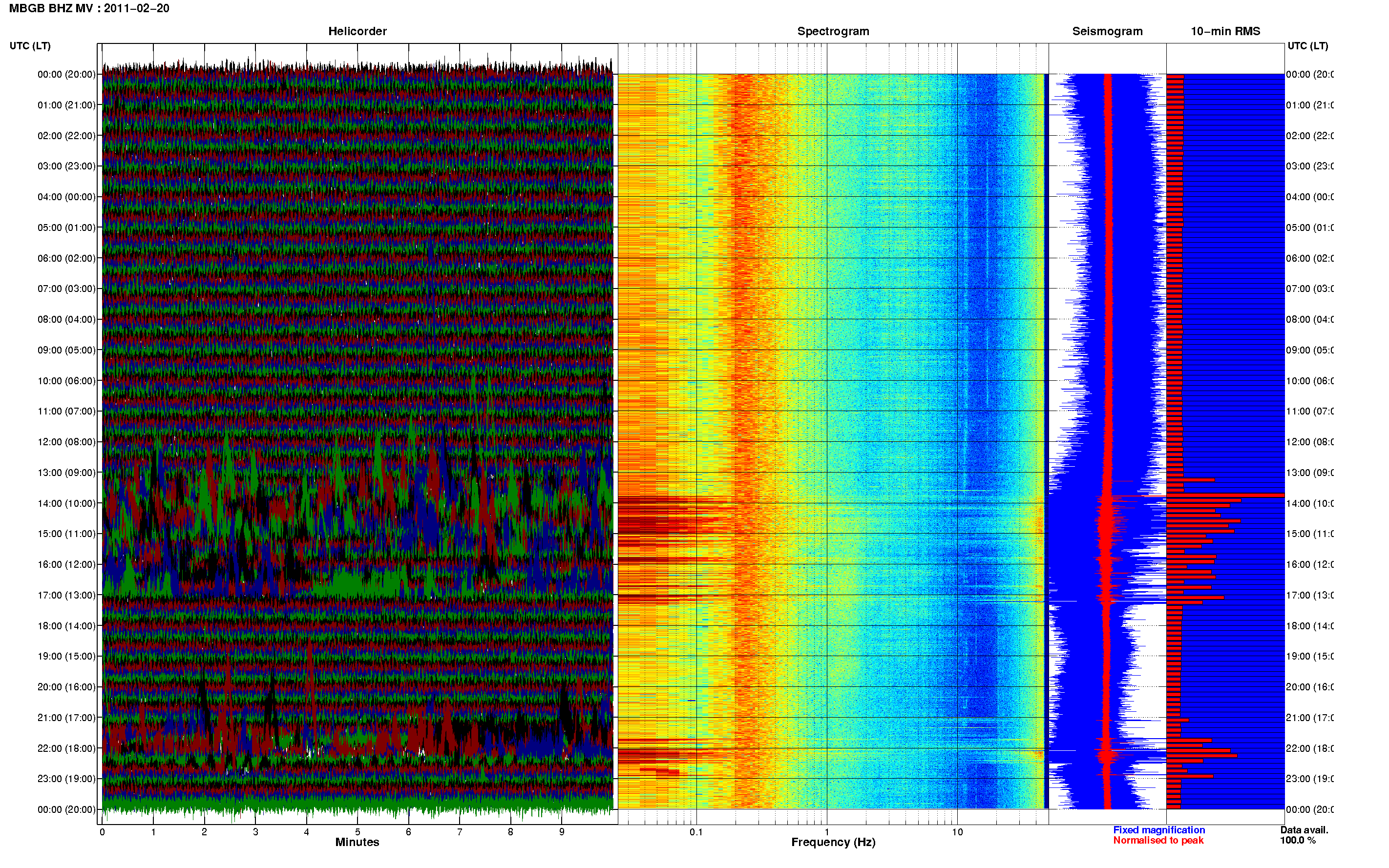Screen dimensions: 1389x868
Task: Click the 2 tick on the Minutes axis
Action: (205, 832)
